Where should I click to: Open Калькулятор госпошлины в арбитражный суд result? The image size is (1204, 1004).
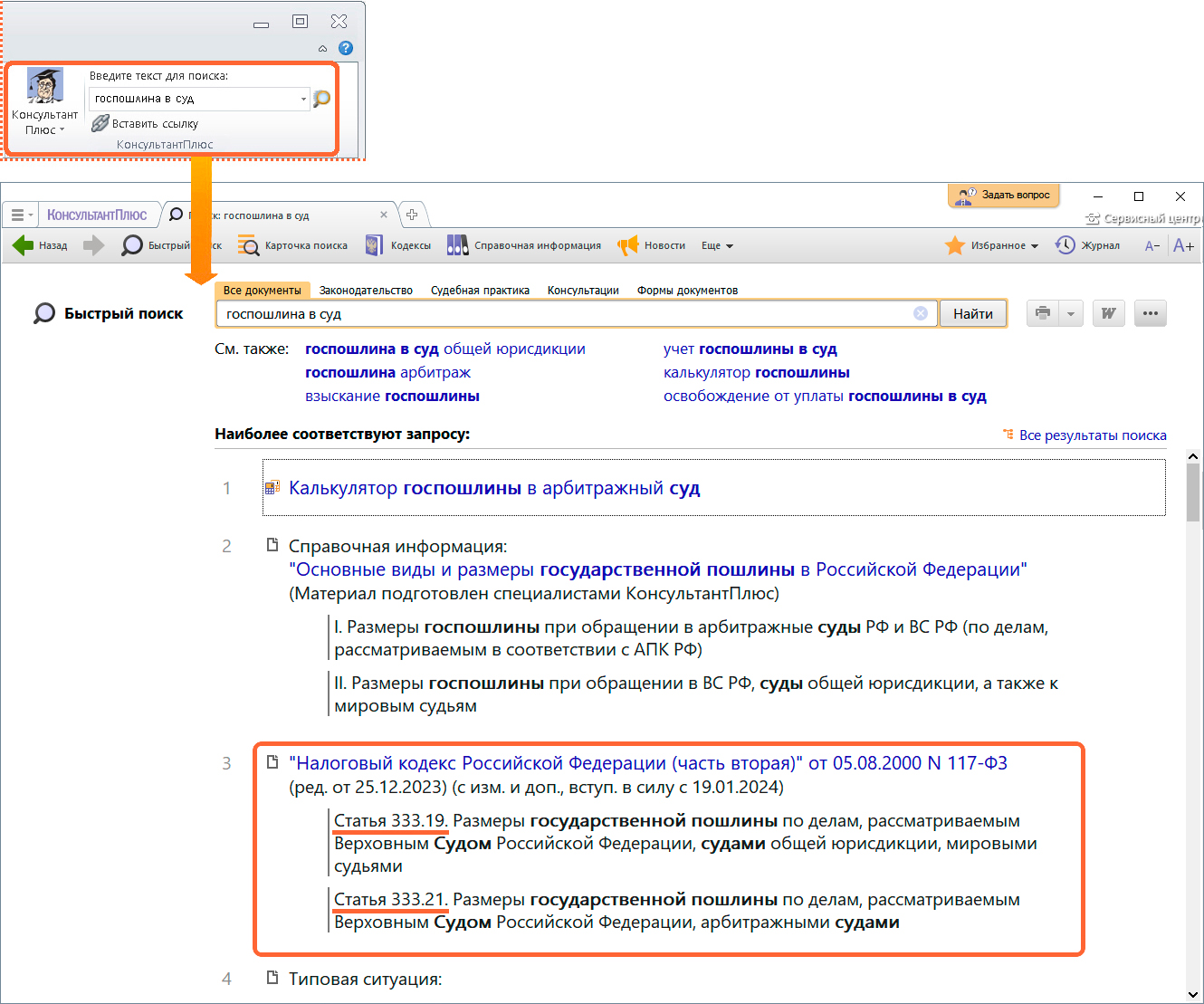[494, 488]
